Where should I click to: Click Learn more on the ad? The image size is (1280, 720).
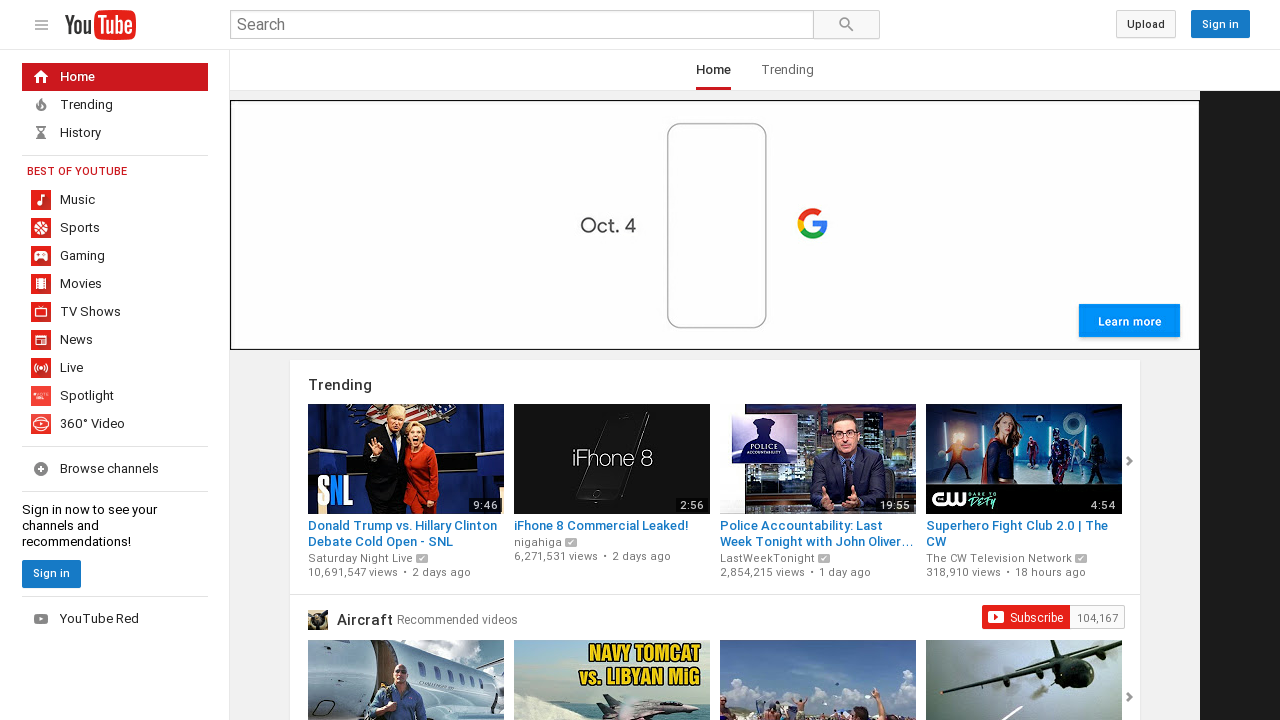pos(1129,321)
